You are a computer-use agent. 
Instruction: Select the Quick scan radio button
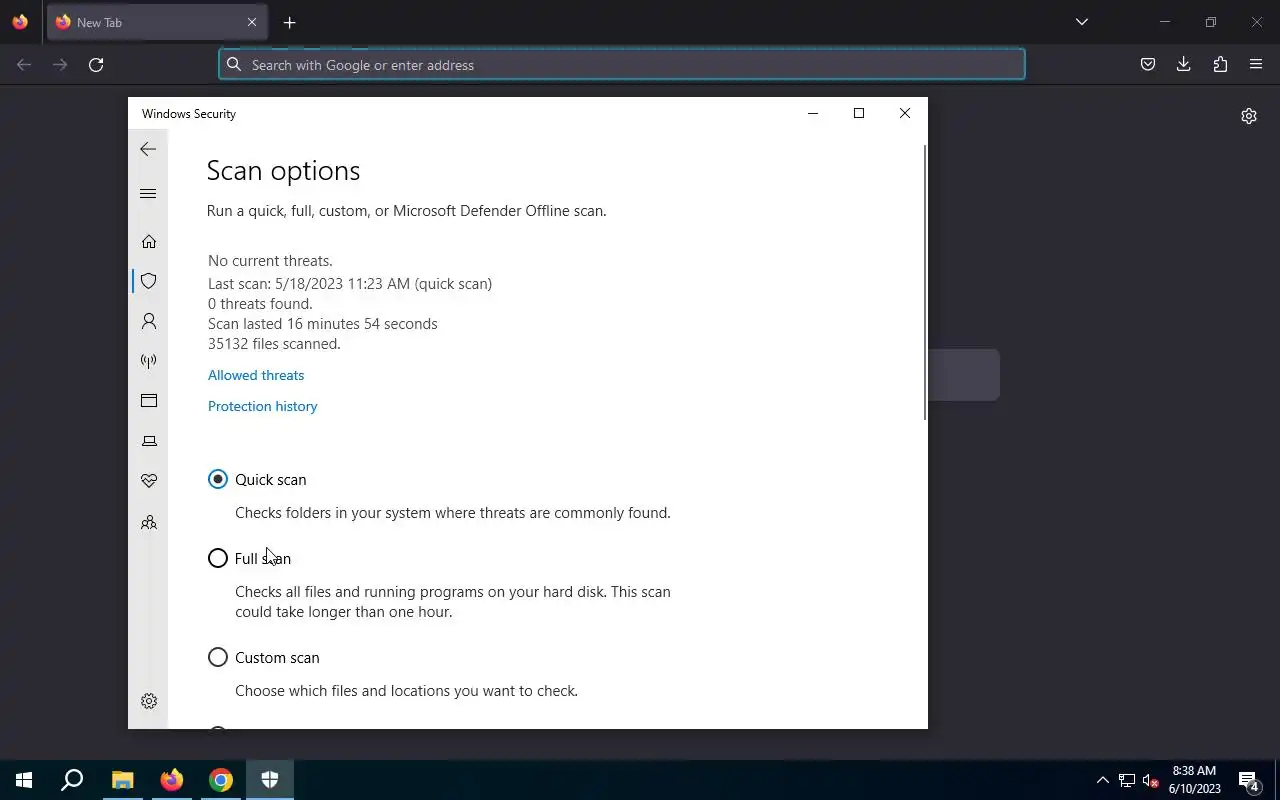coord(218,479)
